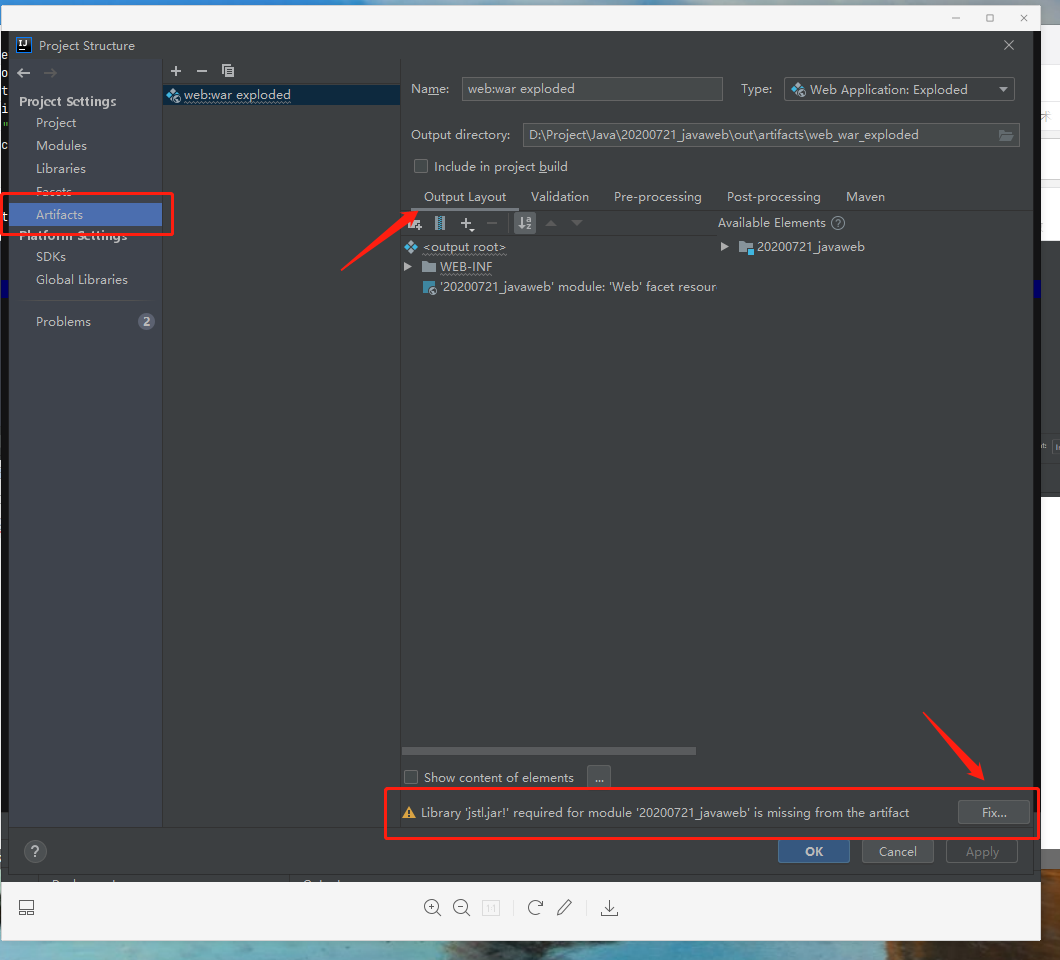Expand the WEB-INF folder

point(408,267)
